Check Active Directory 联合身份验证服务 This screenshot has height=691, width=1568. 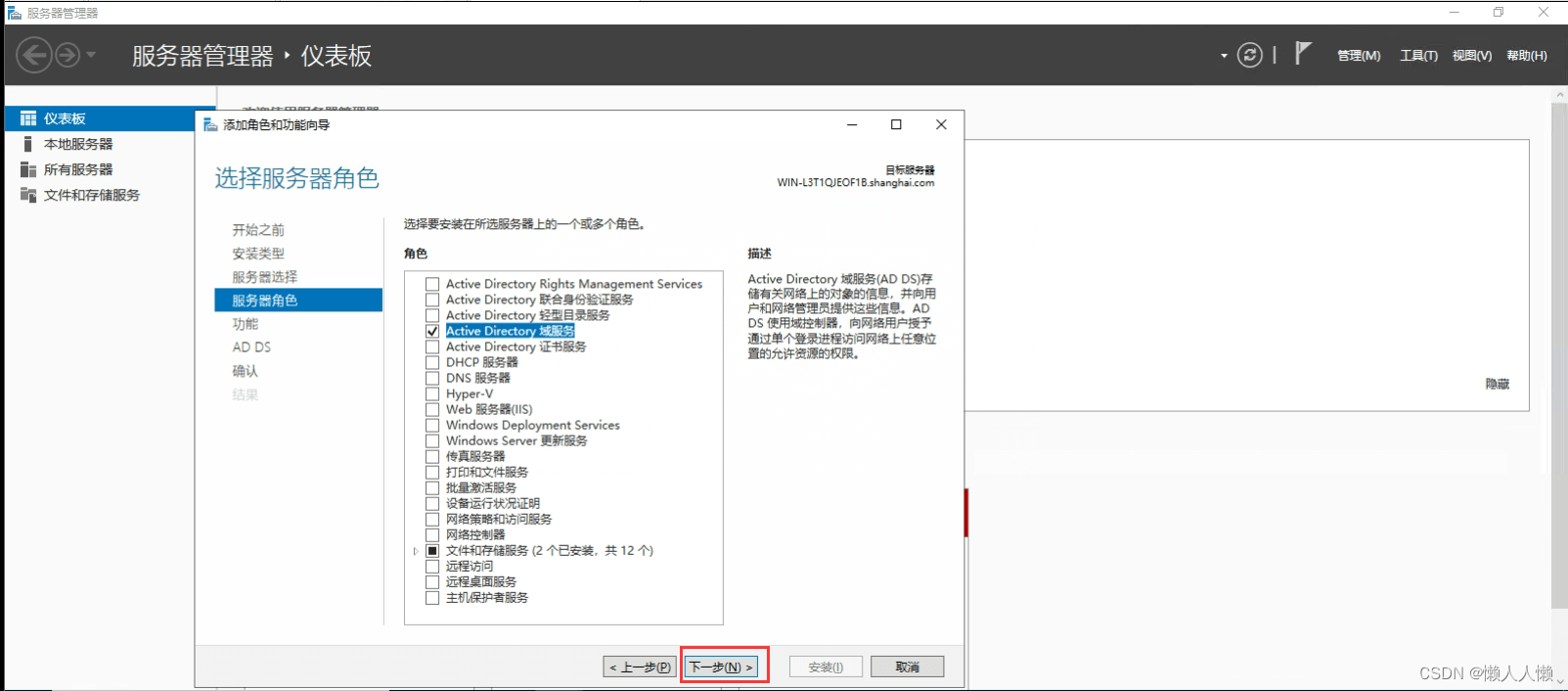coord(432,299)
